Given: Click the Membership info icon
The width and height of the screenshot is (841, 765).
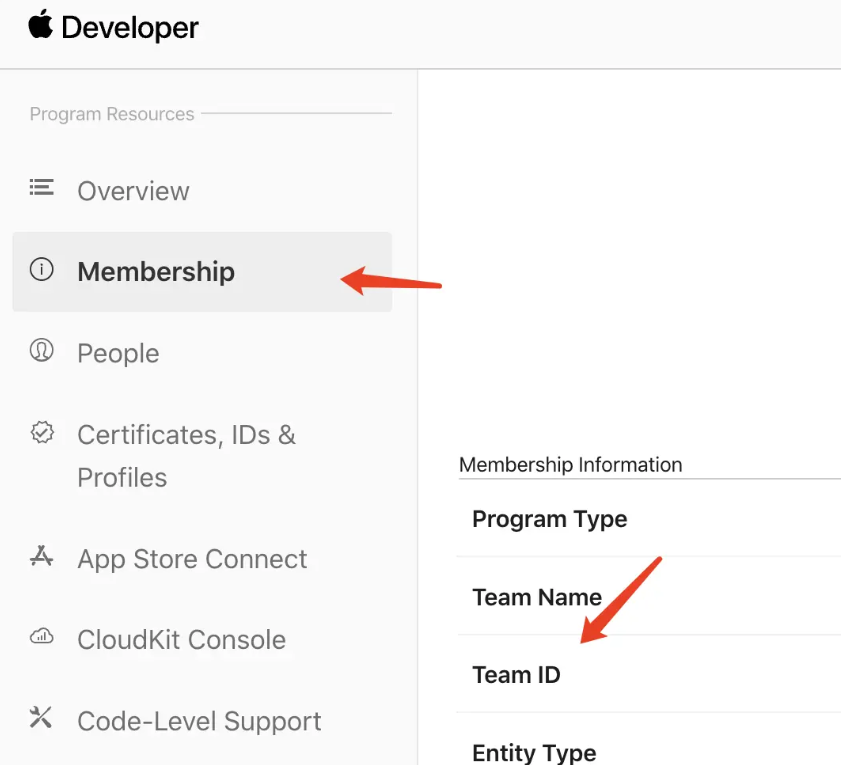Looking at the screenshot, I should (41, 269).
